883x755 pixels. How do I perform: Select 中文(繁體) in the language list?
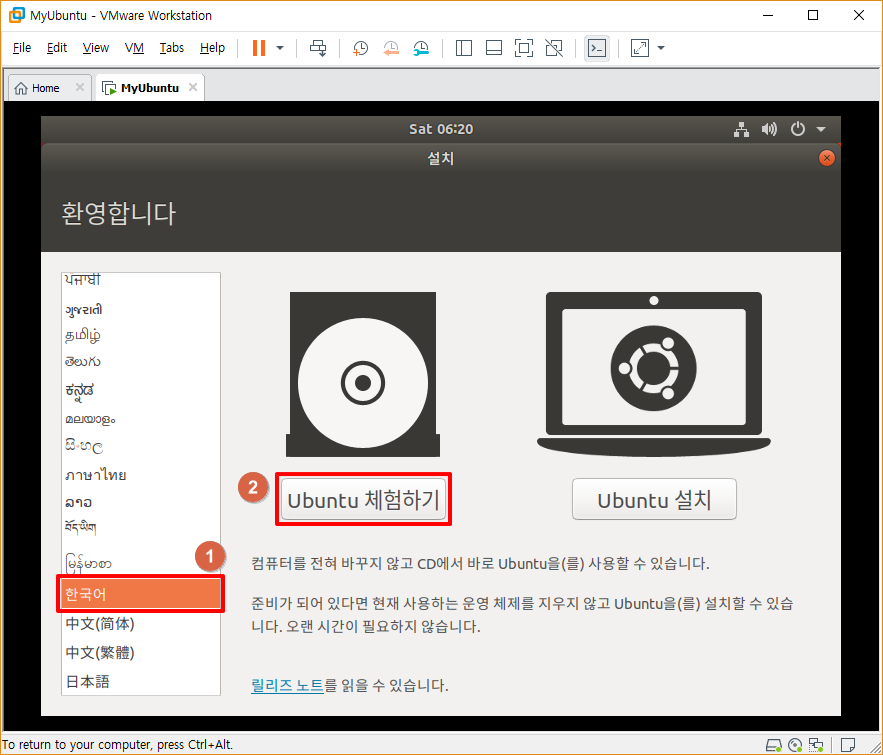tap(141, 653)
